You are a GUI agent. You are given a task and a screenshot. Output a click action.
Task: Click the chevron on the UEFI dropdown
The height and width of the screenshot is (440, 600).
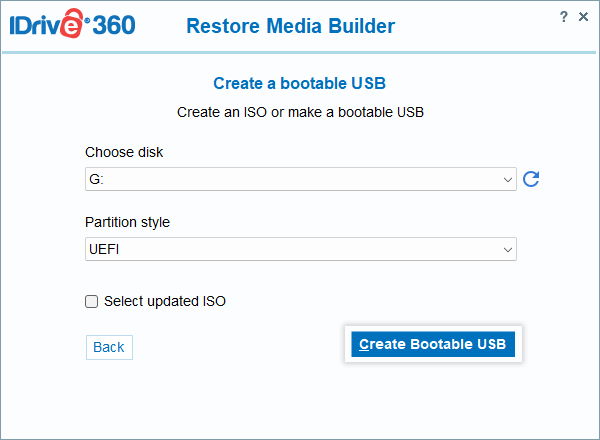(508, 249)
